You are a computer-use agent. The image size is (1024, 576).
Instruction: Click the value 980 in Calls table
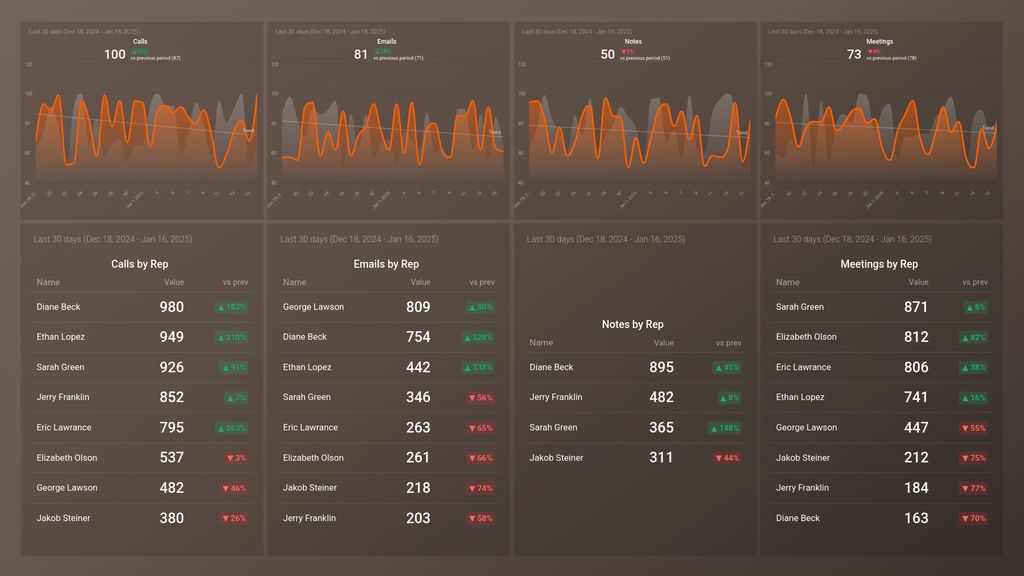tap(172, 307)
